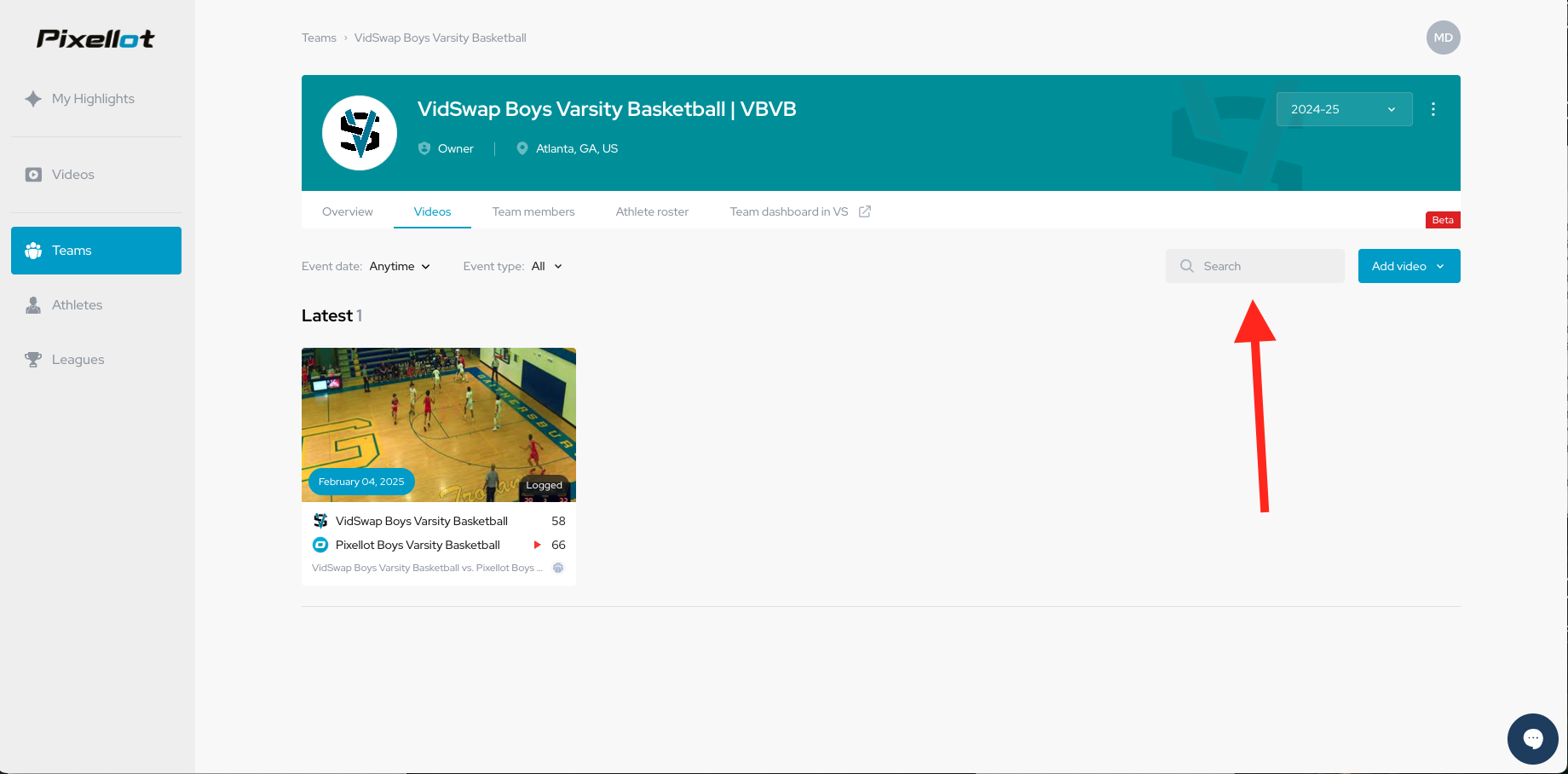Click the red winner arrow icon

tap(537, 545)
